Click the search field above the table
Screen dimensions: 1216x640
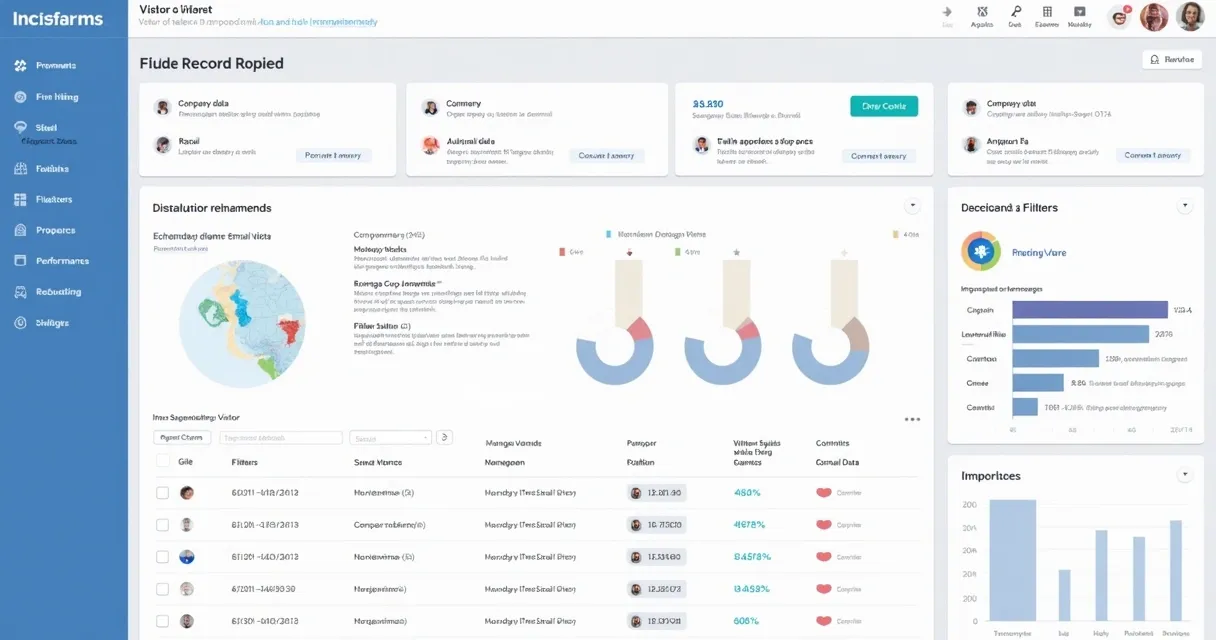click(280, 438)
